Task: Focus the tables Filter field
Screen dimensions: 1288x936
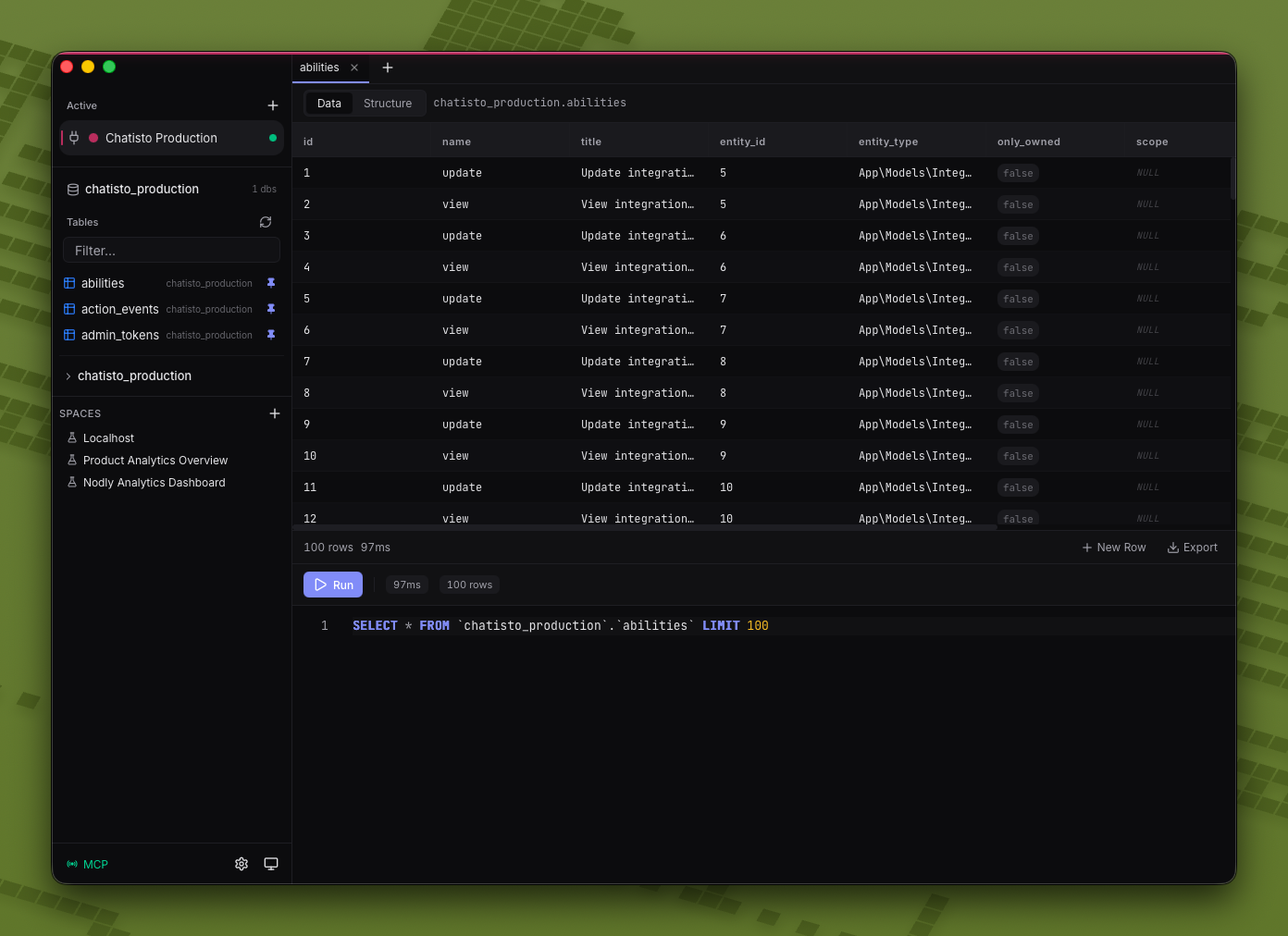Action: point(171,251)
